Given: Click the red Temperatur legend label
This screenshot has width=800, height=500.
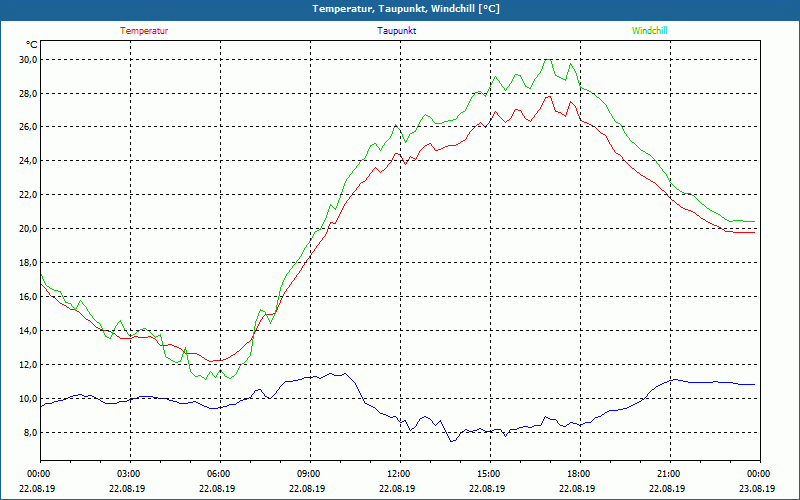Looking at the screenshot, I should pyautogui.click(x=144, y=31).
